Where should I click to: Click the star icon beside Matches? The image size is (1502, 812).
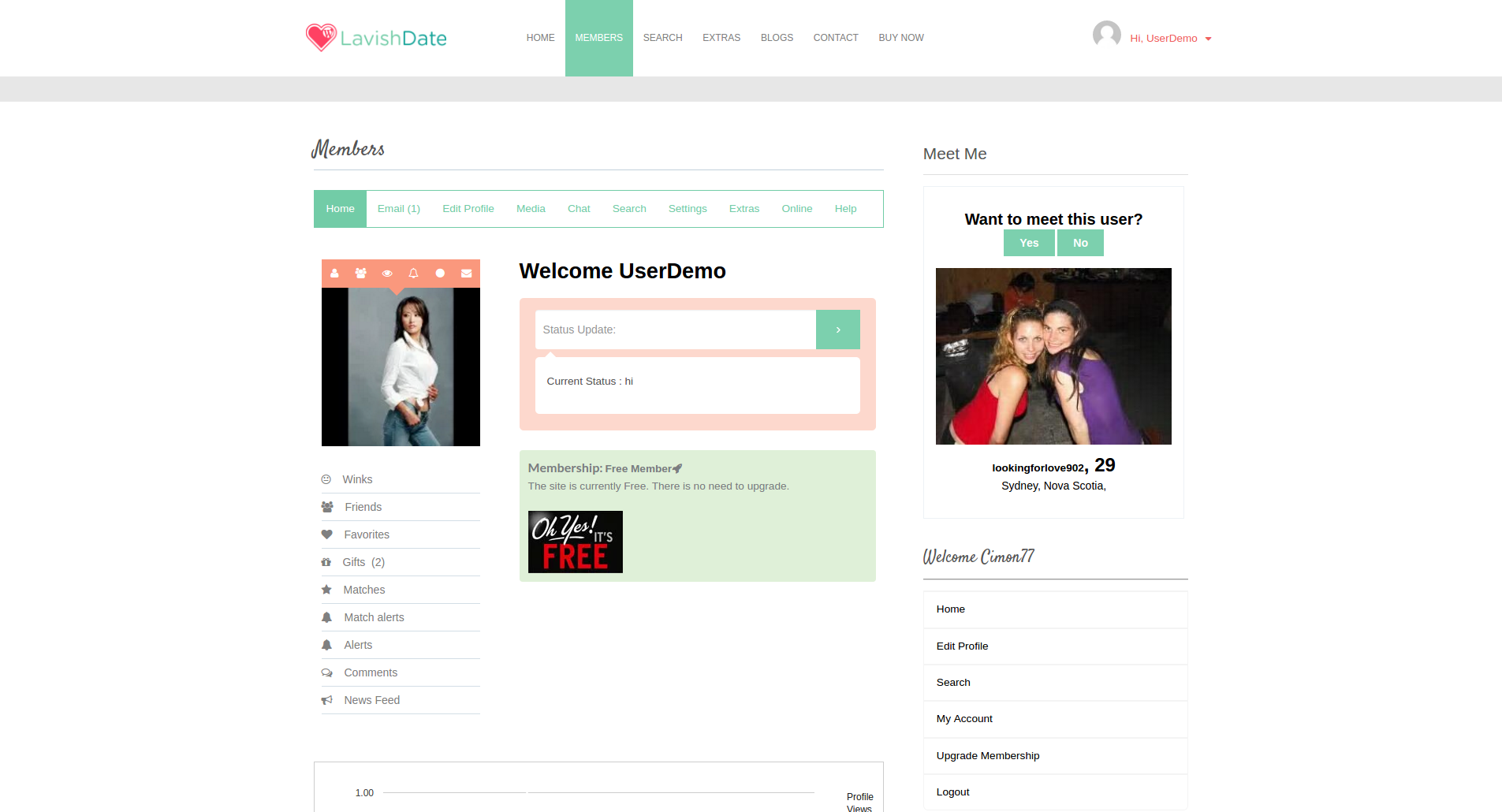pyautogui.click(x=326, y=590)
